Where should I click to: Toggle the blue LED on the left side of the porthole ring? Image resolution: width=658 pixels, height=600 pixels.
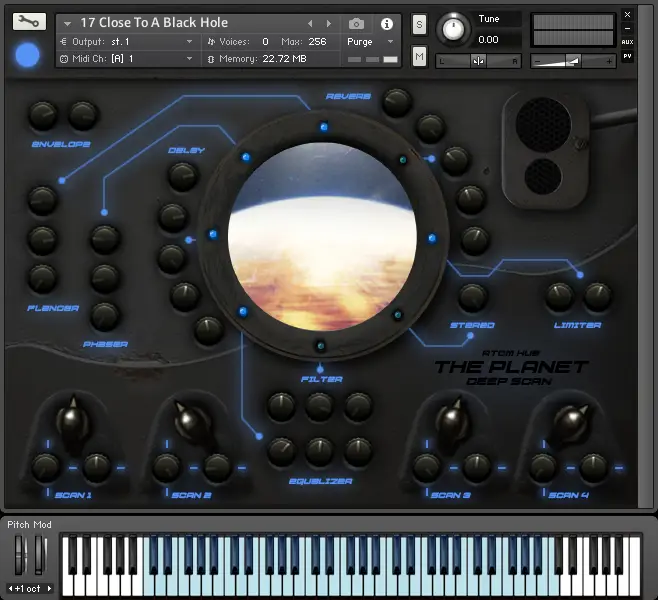click(x=213, y=234)
